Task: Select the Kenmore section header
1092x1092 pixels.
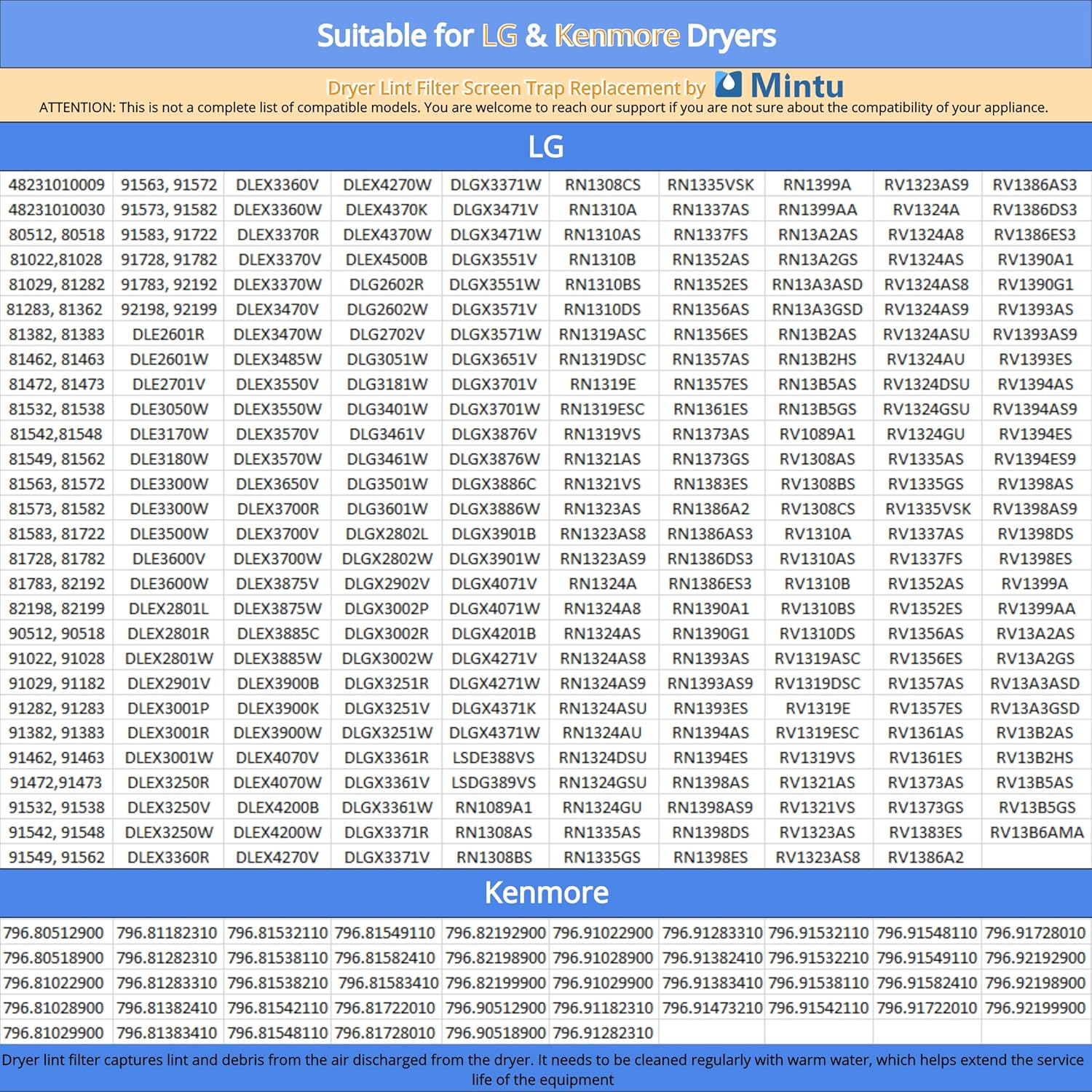Action: pyautogui.click(x=546, y=893)
